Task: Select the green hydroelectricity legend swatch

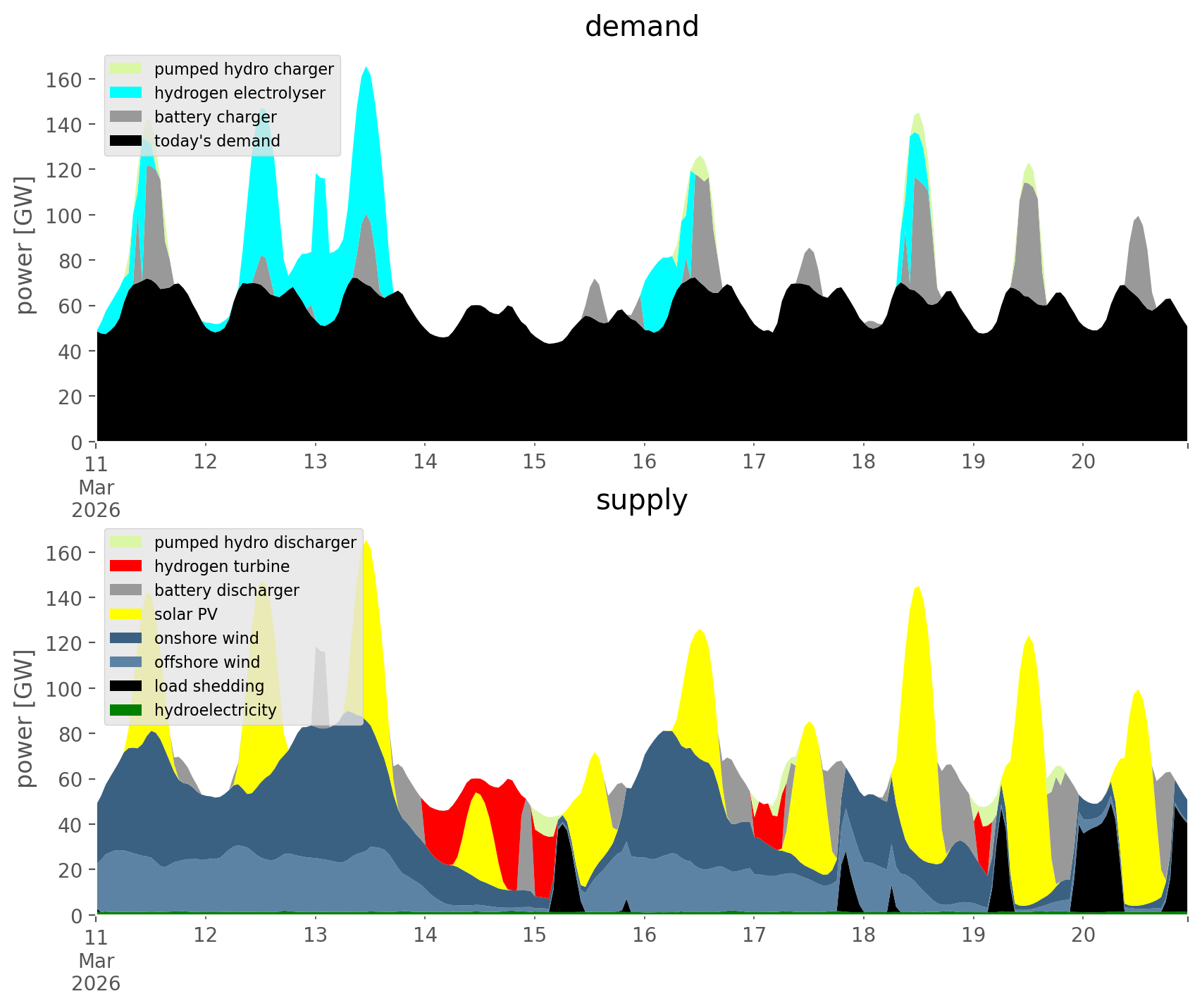Action: pos(126,710)
